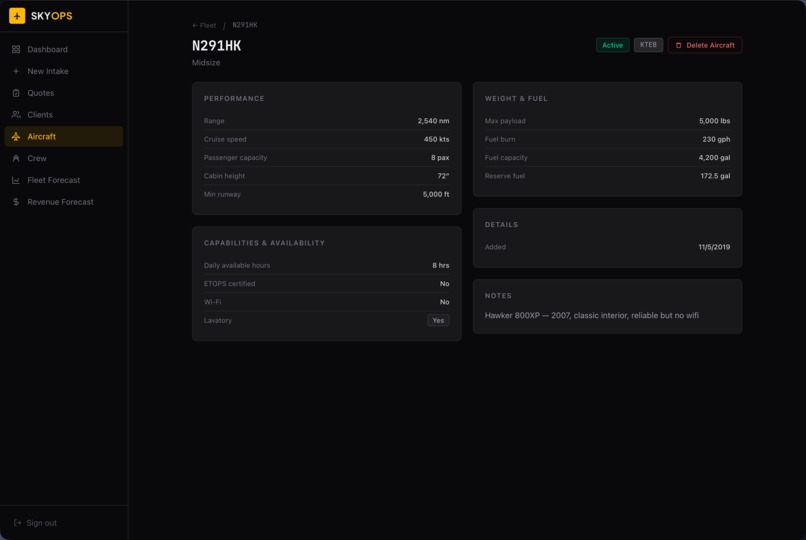Viewport: 806px width, 540px height.
Task: Click the max payload value 5,000 lbs
Action: pyautogui.click(x=715, y=121)
